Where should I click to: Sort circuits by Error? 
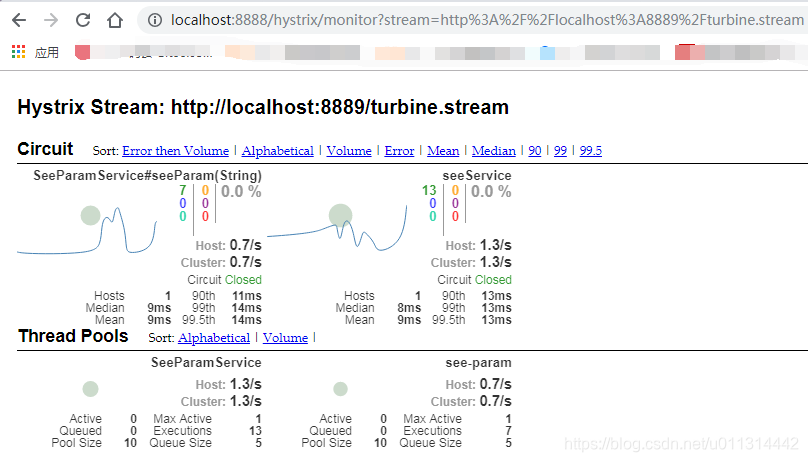click(x=399, y=151)
